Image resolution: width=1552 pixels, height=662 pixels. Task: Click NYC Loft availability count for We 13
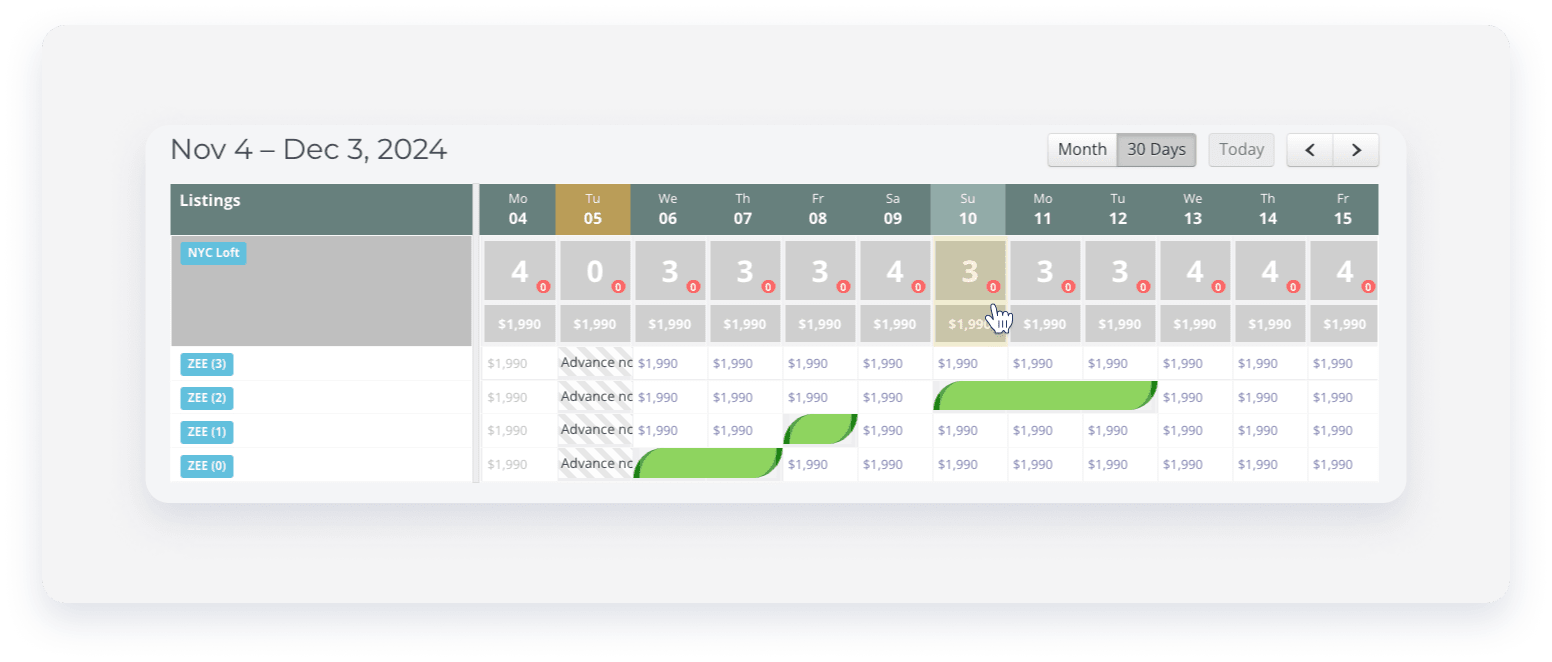coord(1195,271)
